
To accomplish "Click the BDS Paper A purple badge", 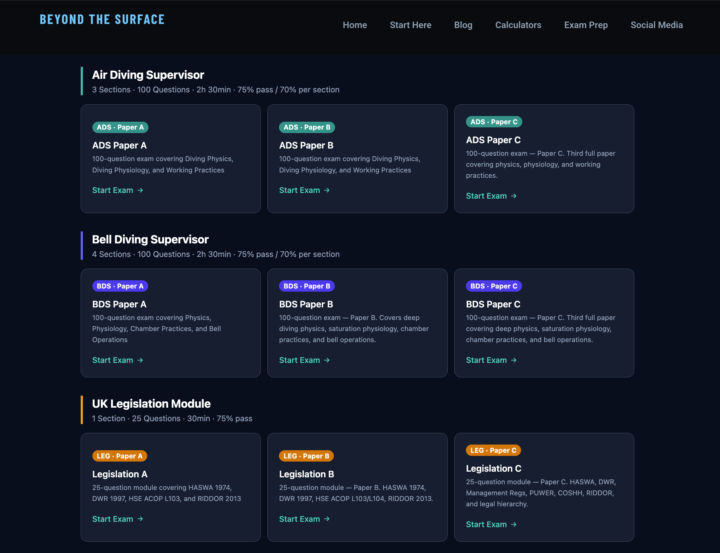I will 120,286.
